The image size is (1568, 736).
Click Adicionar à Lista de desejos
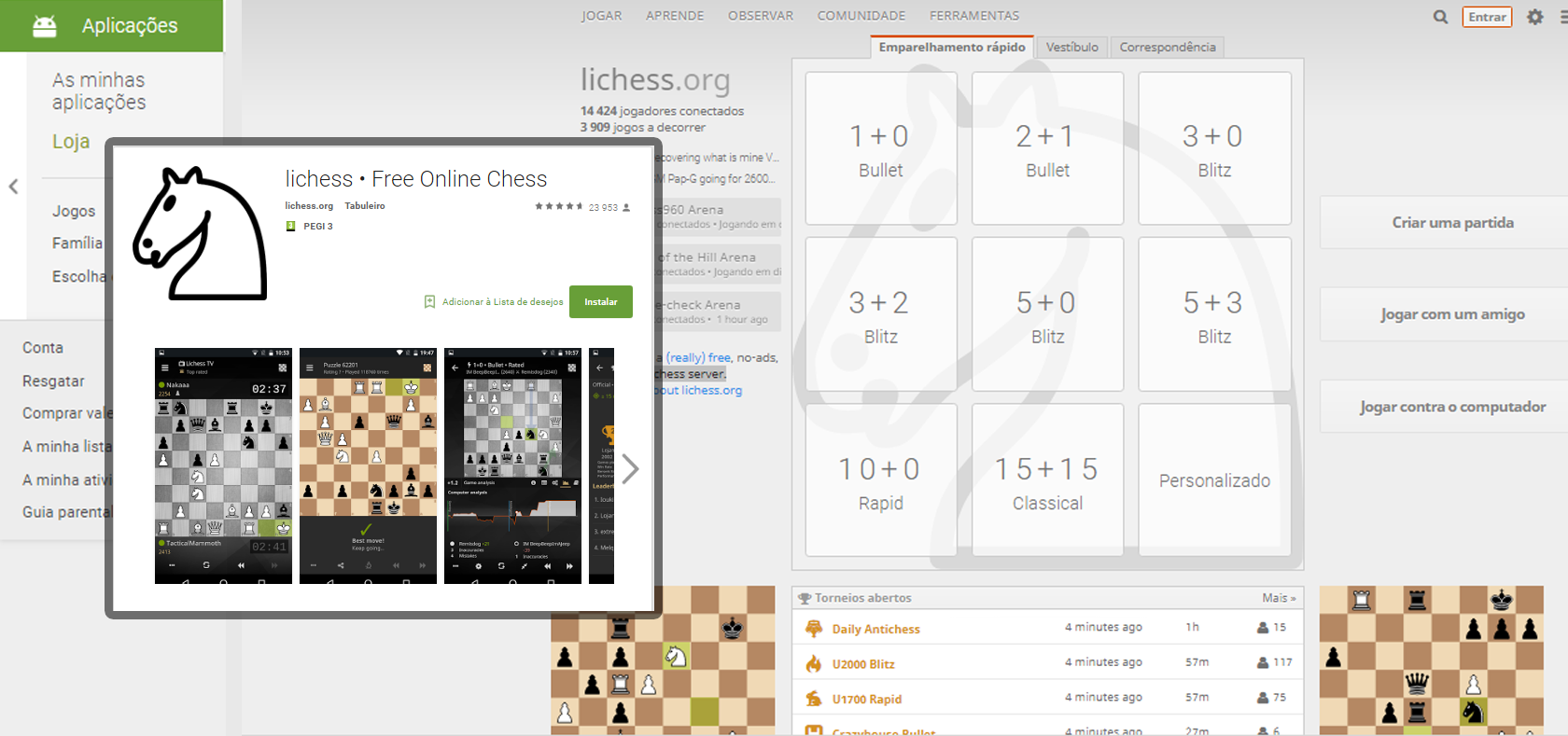tap(502, 302)
